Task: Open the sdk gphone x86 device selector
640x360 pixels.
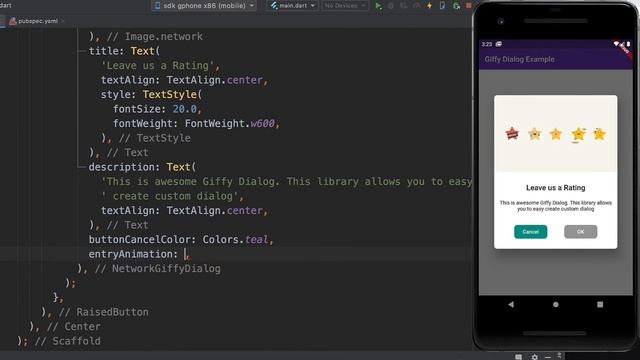Action: tap(204, 6)
